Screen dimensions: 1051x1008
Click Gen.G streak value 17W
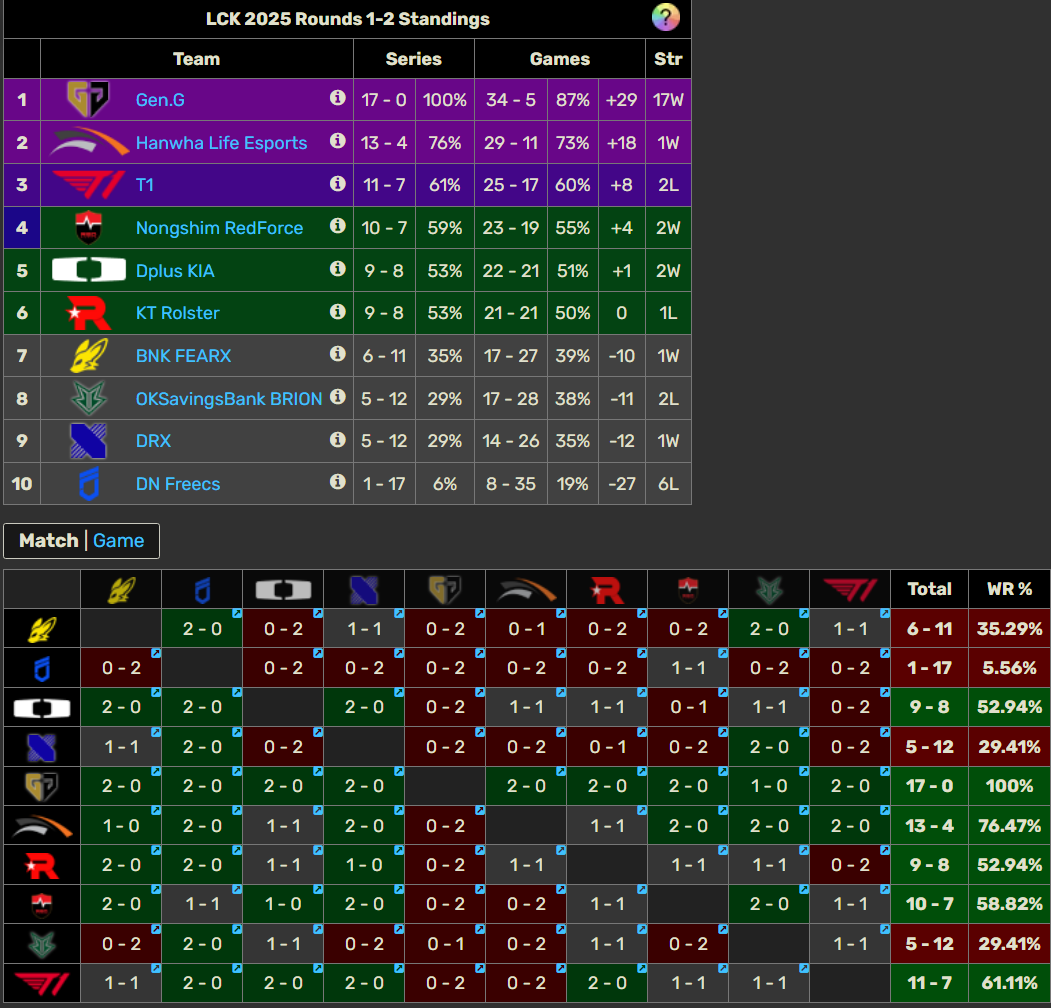pos(668,100)
